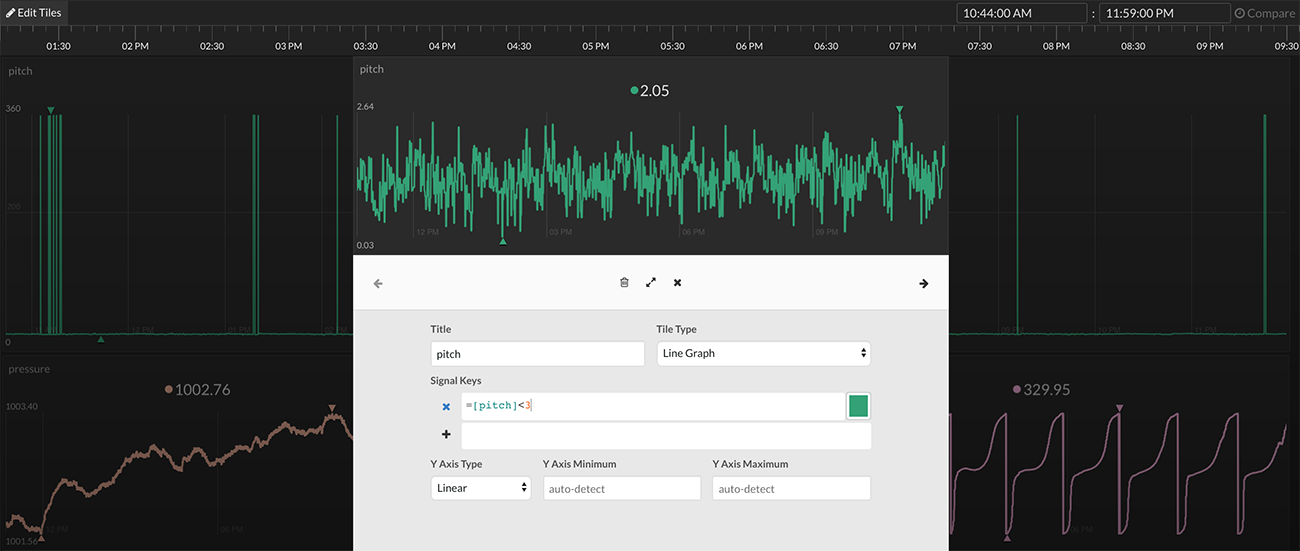Remove the pitch signal key with blue X

point(446,406)
